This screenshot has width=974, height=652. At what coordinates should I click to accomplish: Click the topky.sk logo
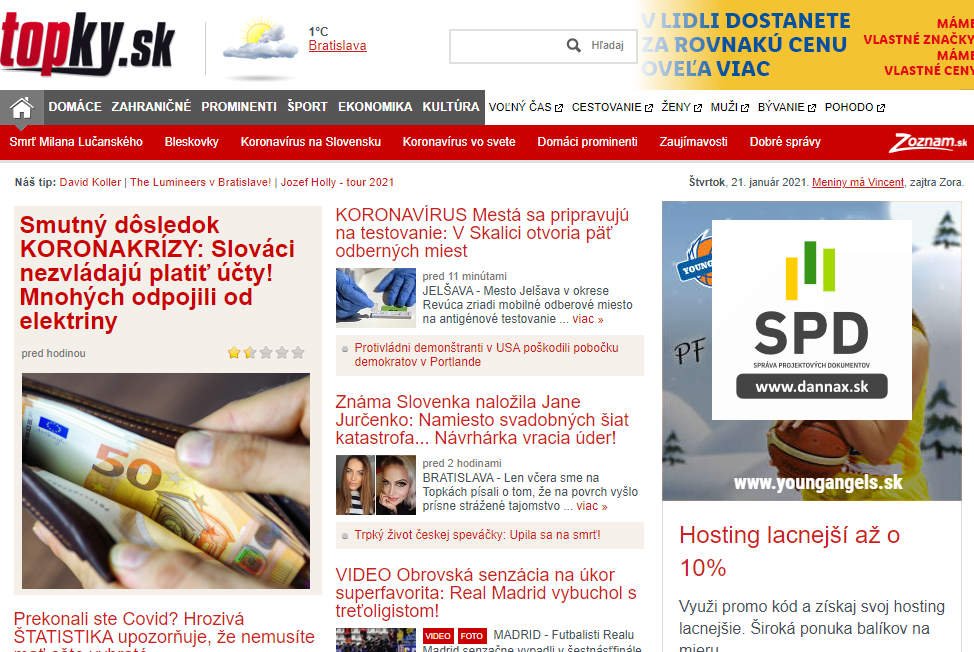click(87, 43)
